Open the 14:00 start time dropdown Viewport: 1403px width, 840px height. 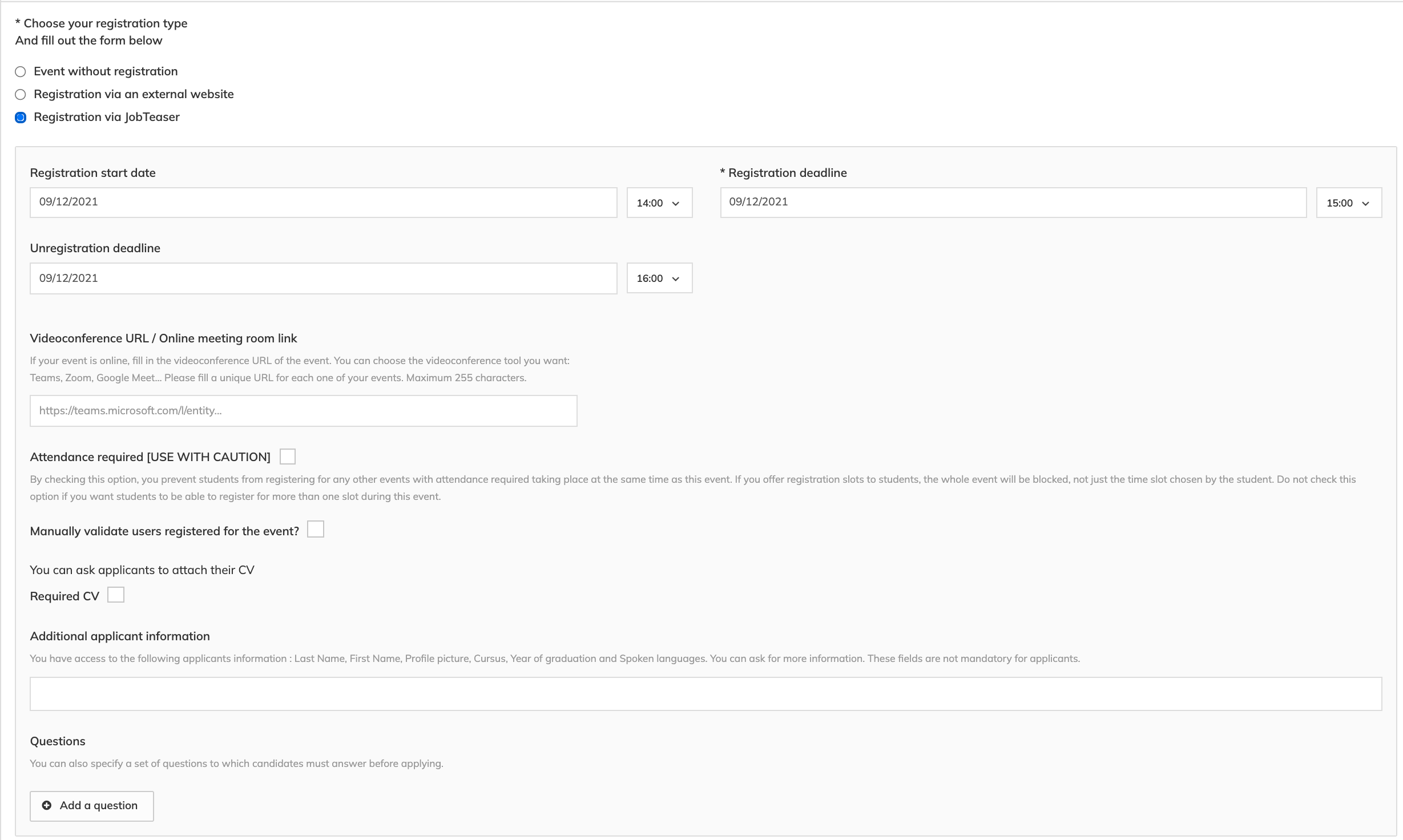[659, 203]
